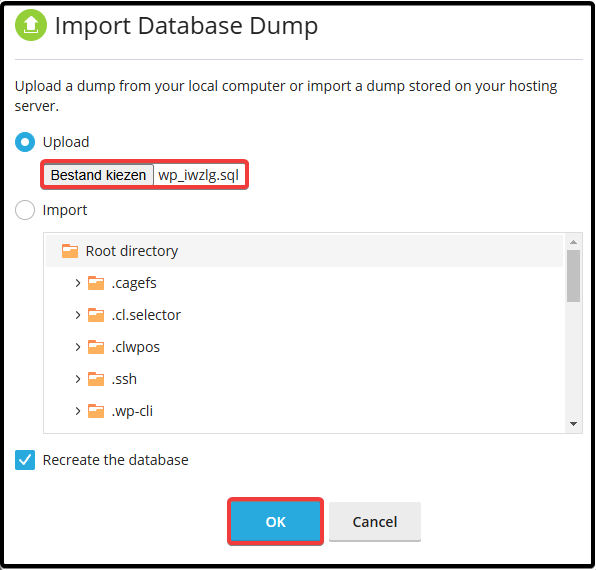
Task: Confirm import with the OK button
Action: (276, 521)
